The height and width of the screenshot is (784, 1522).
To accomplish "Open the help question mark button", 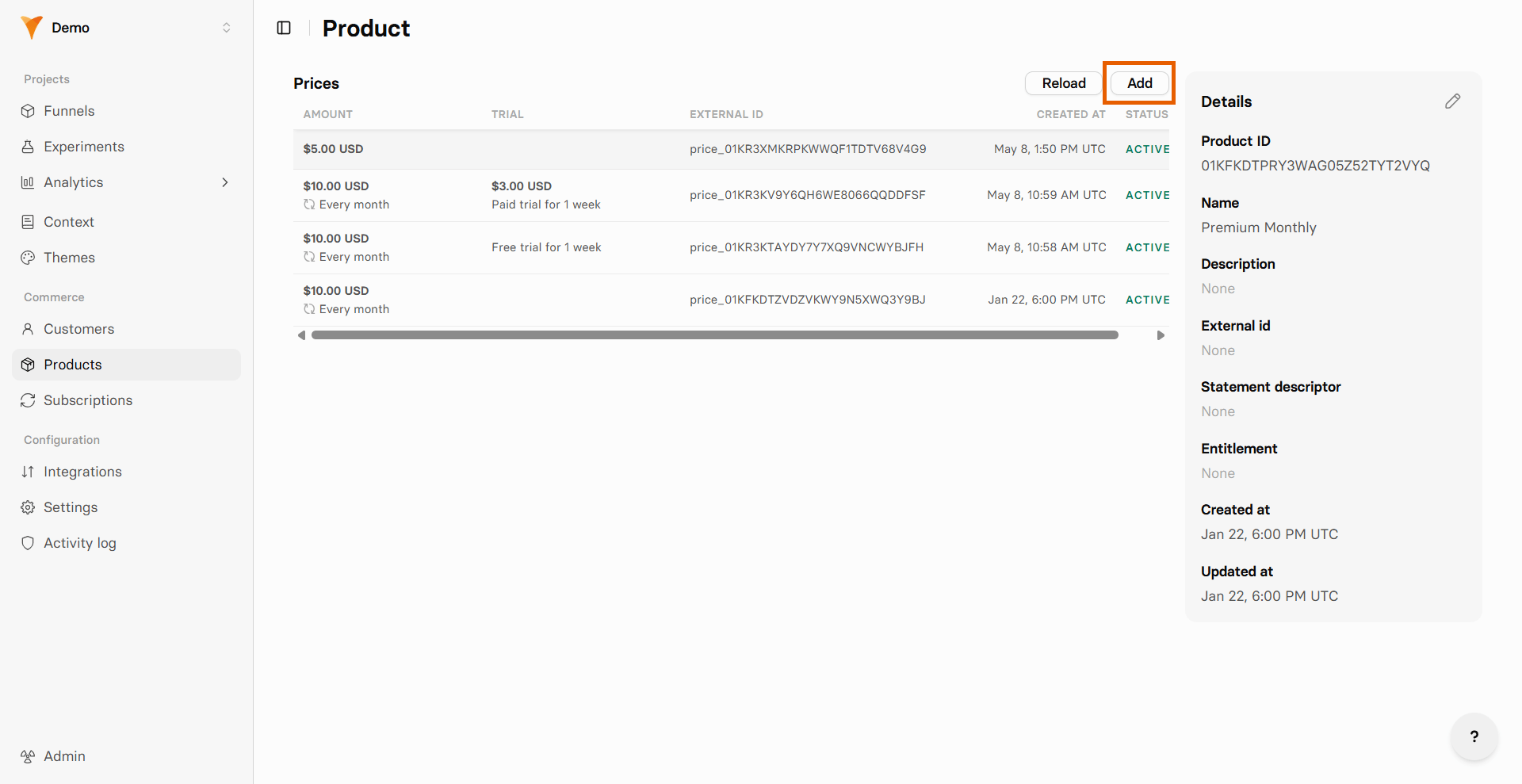I will [1474, 736].
